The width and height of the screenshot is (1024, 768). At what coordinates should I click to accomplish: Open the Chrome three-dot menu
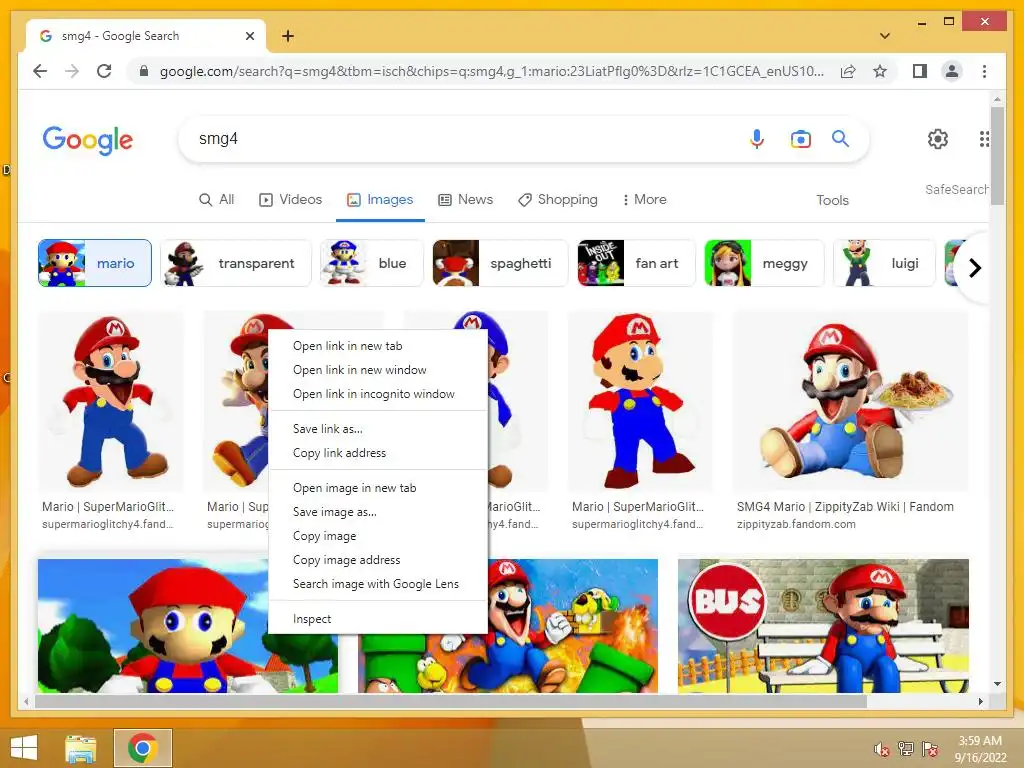click(984, 71)
